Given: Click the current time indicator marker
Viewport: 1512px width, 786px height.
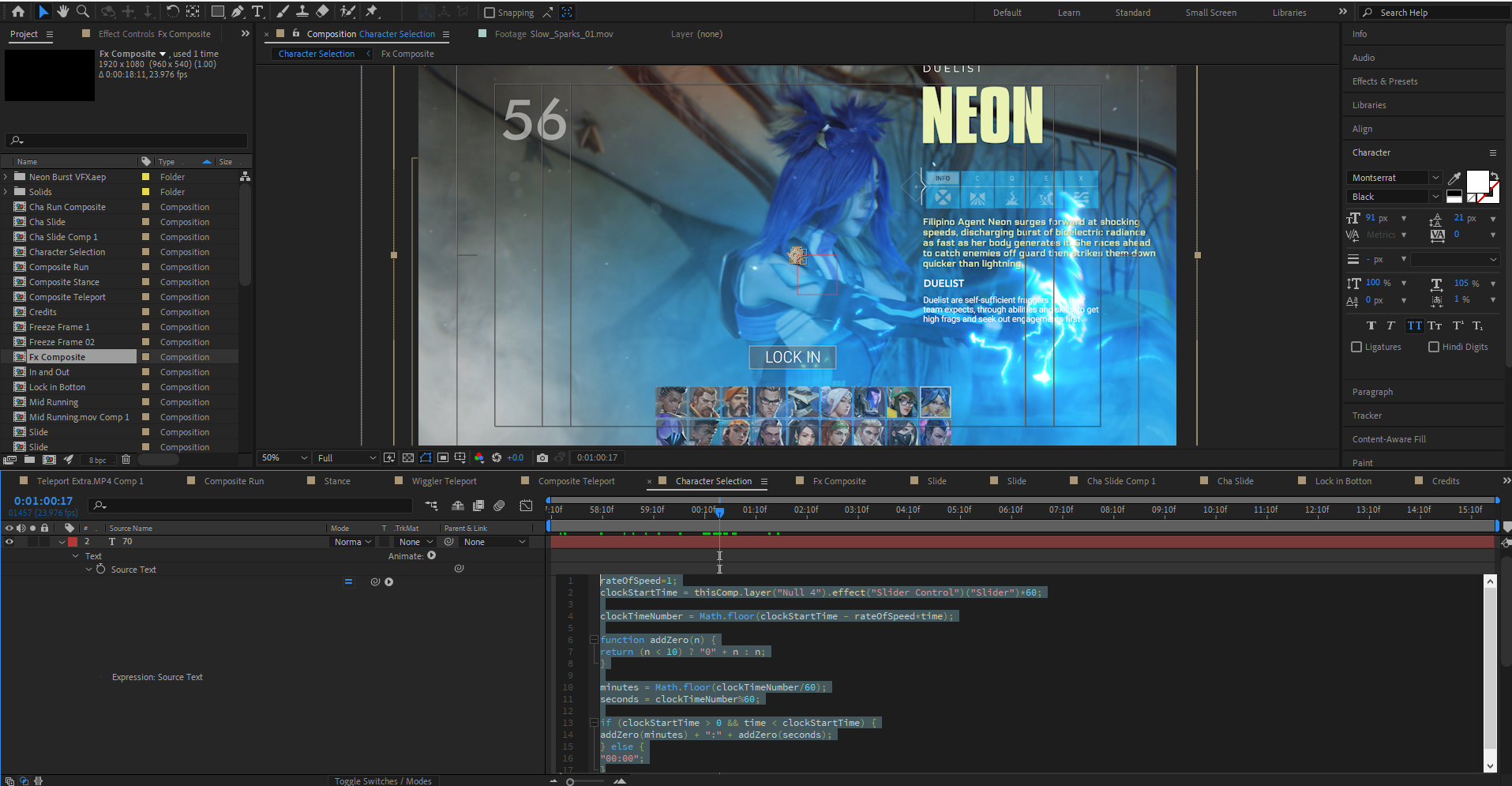Looking at the screenshot, I should [x=719, y=513].
